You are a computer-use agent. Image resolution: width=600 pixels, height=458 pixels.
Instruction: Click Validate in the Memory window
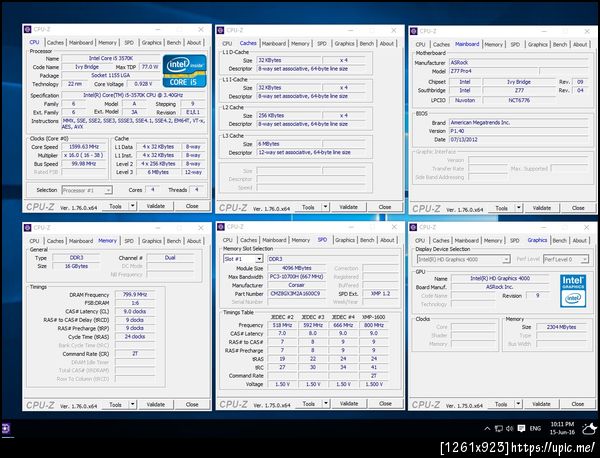pyautogui.click(x=156, y=404)
